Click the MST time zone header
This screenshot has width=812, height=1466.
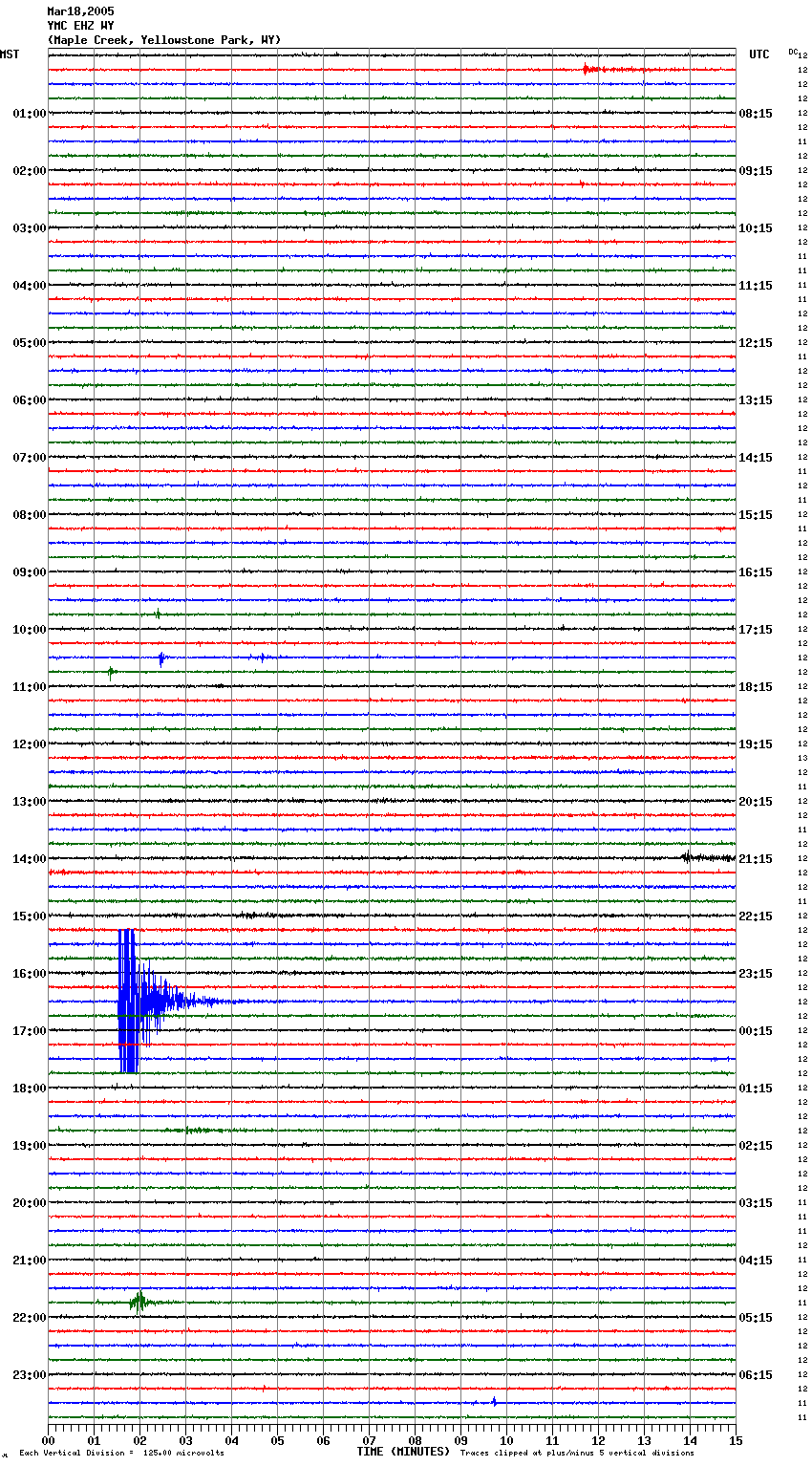pos(10,54)
